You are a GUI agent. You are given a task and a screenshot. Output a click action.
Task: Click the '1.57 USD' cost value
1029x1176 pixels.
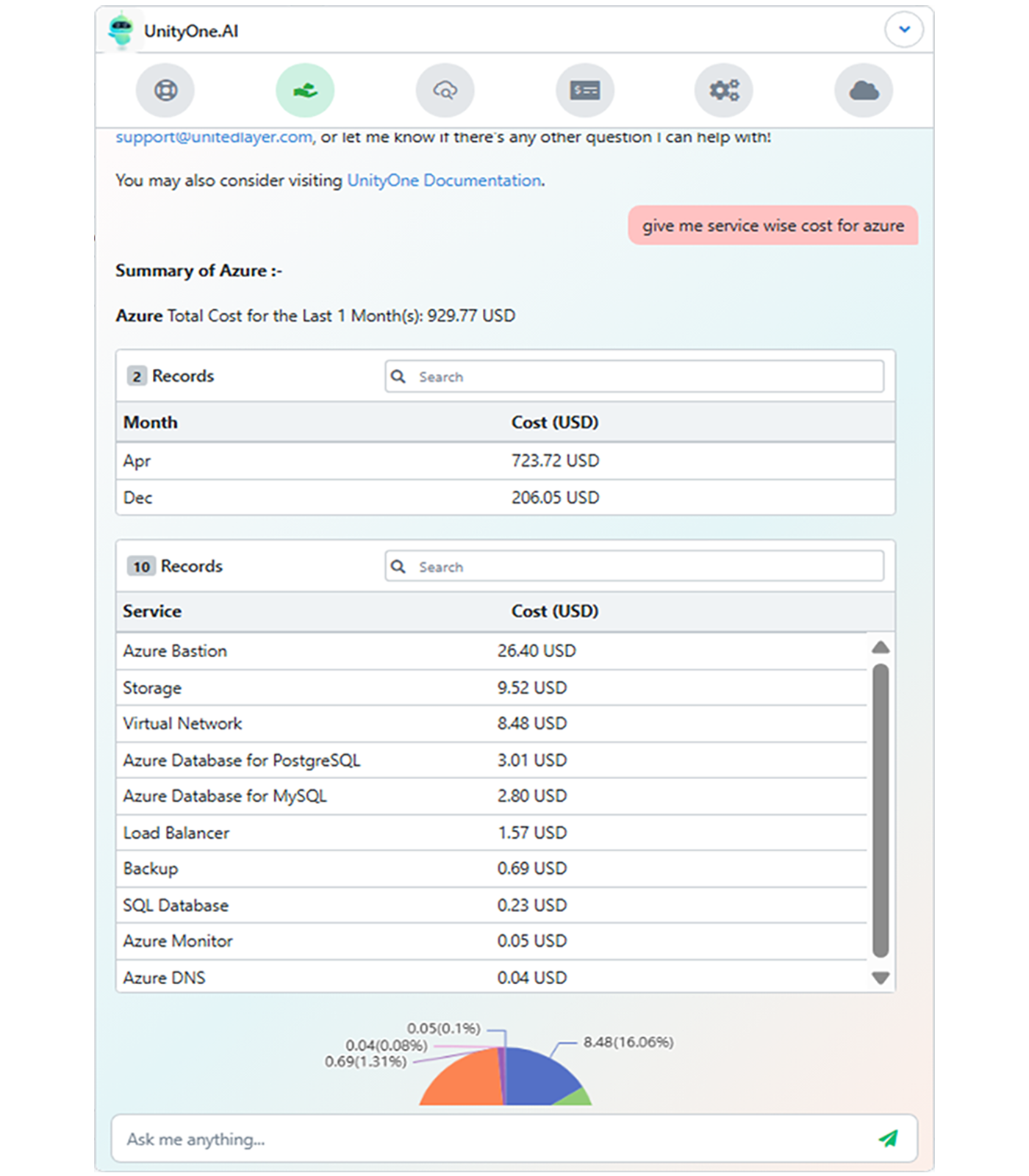pyautogui.click(x=532, y=833)
